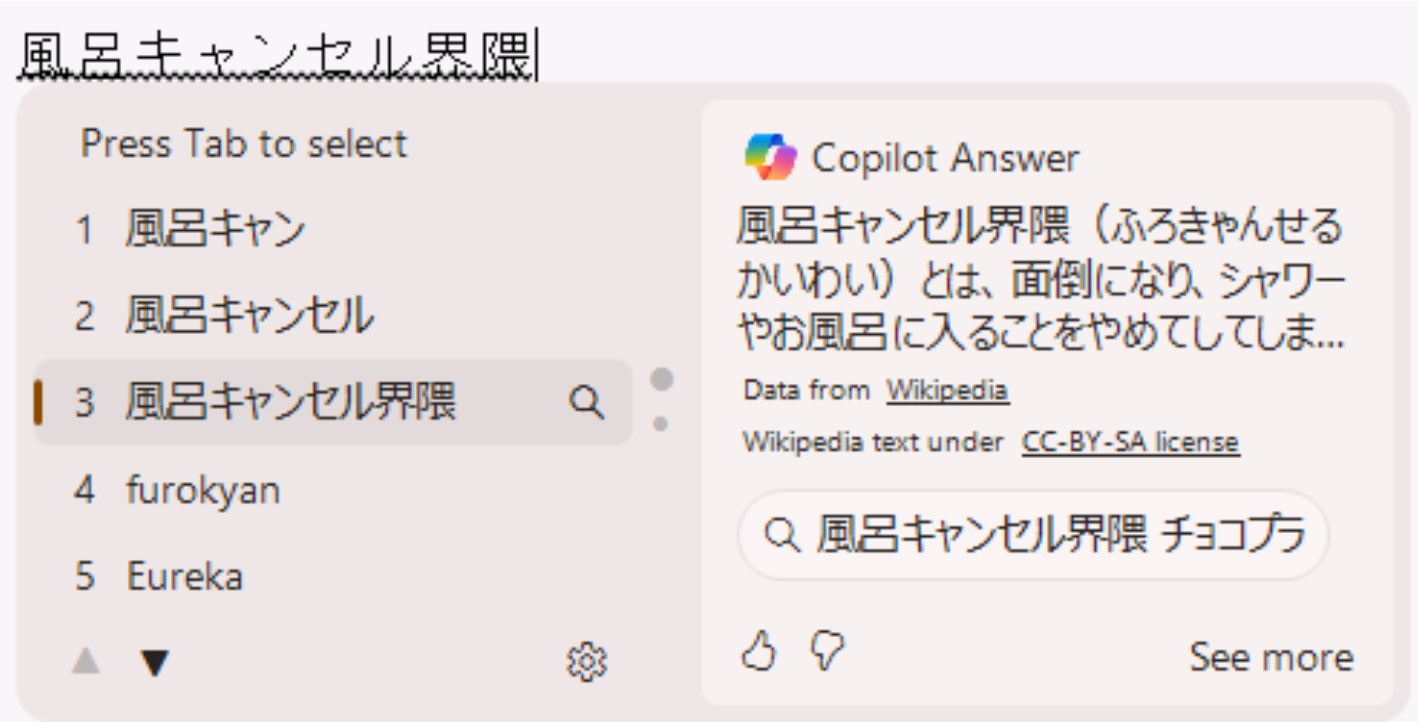Click the Copilot logo icon

tap(770, 157)
